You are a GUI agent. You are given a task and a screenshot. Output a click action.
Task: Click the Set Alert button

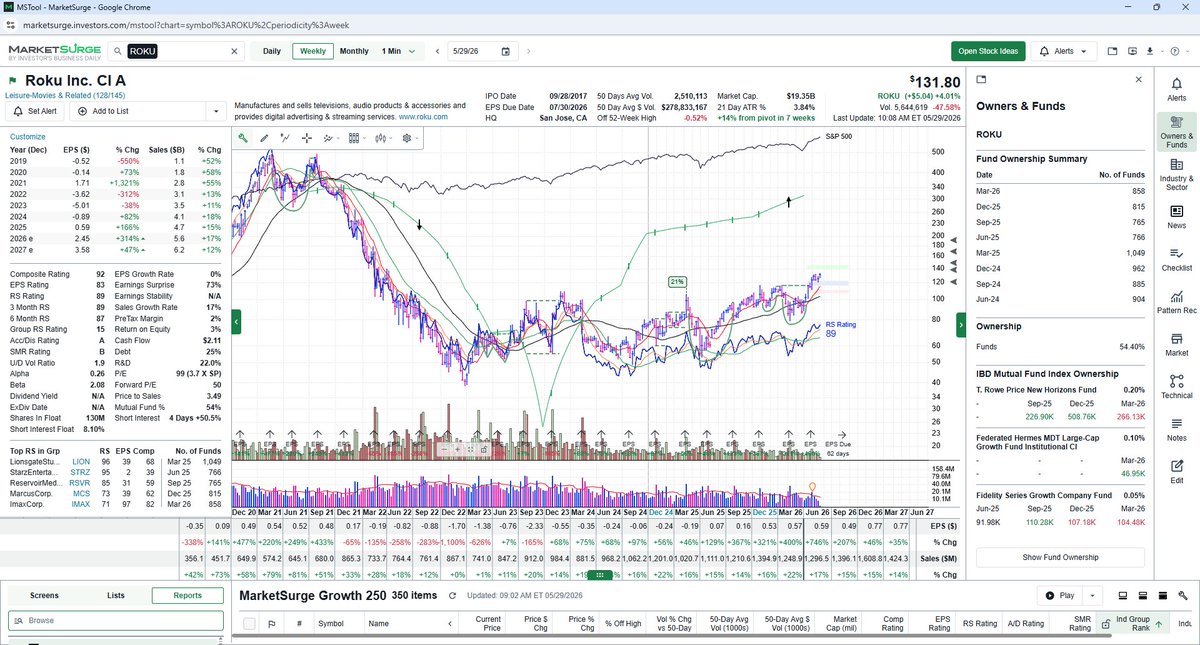(x=35, y=111)
